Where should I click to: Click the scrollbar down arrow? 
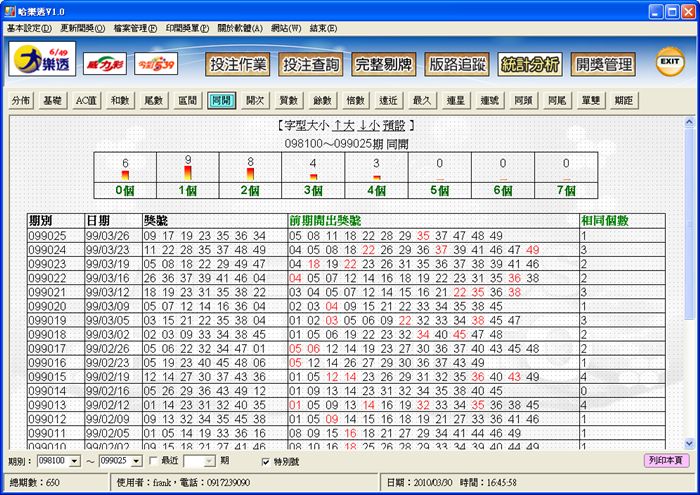coord(689,443)
